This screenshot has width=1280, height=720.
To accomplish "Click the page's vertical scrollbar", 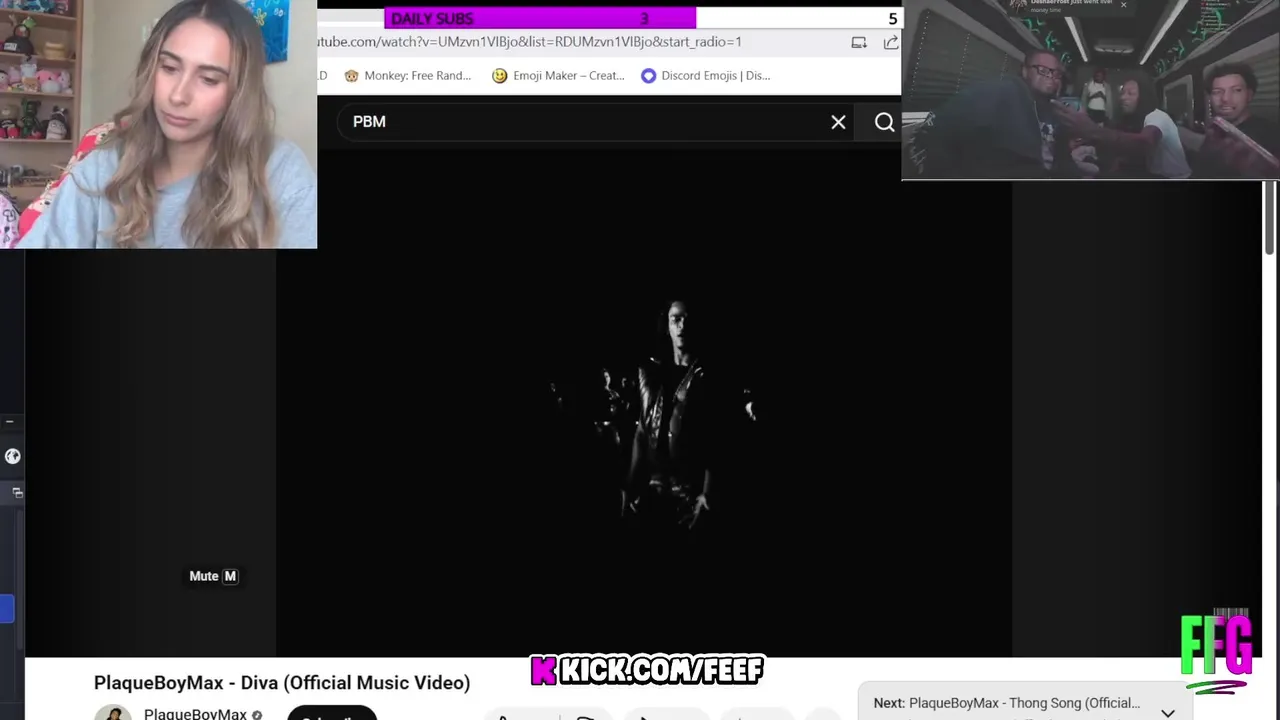I will [1270, 218].
